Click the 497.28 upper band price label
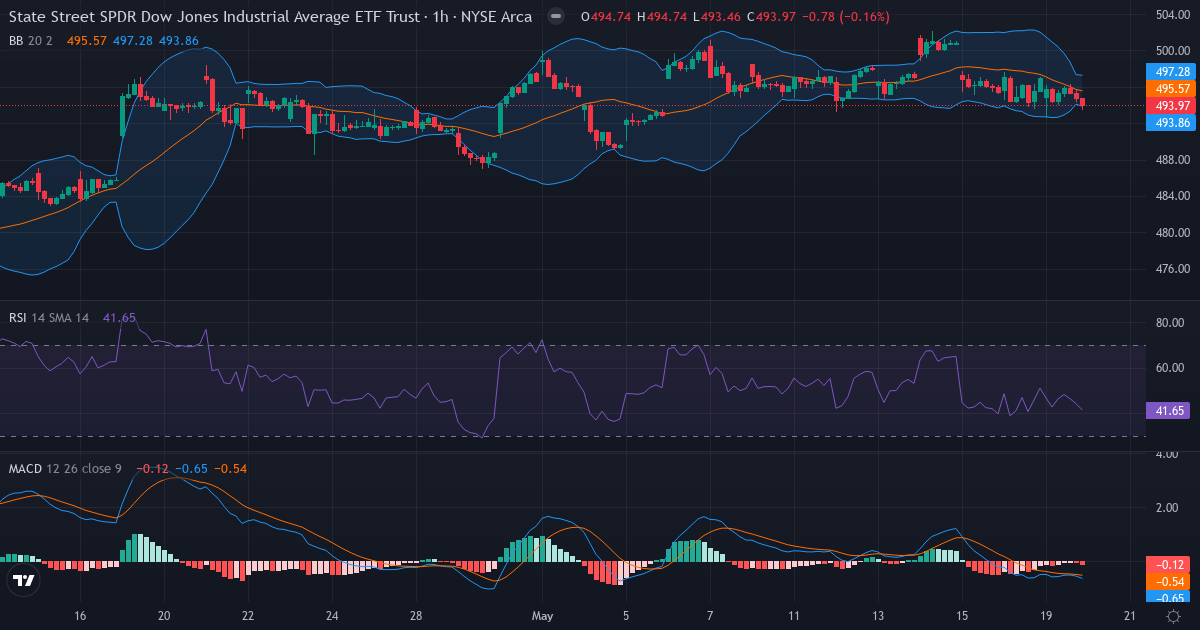Viewport: 1200px width, 630px height. pos(1171,72)
